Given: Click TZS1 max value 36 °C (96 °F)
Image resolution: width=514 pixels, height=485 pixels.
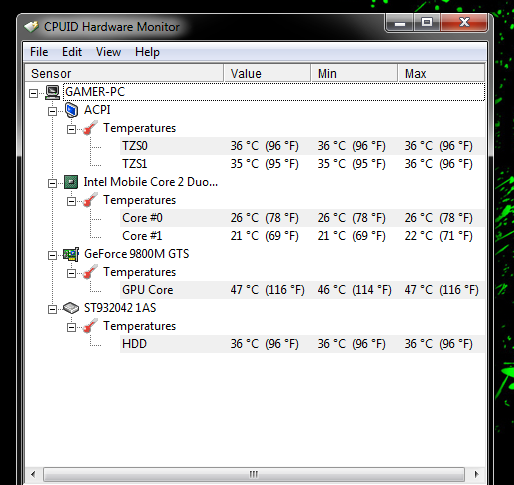Looking at the screenshot, I should coord(439,164).
